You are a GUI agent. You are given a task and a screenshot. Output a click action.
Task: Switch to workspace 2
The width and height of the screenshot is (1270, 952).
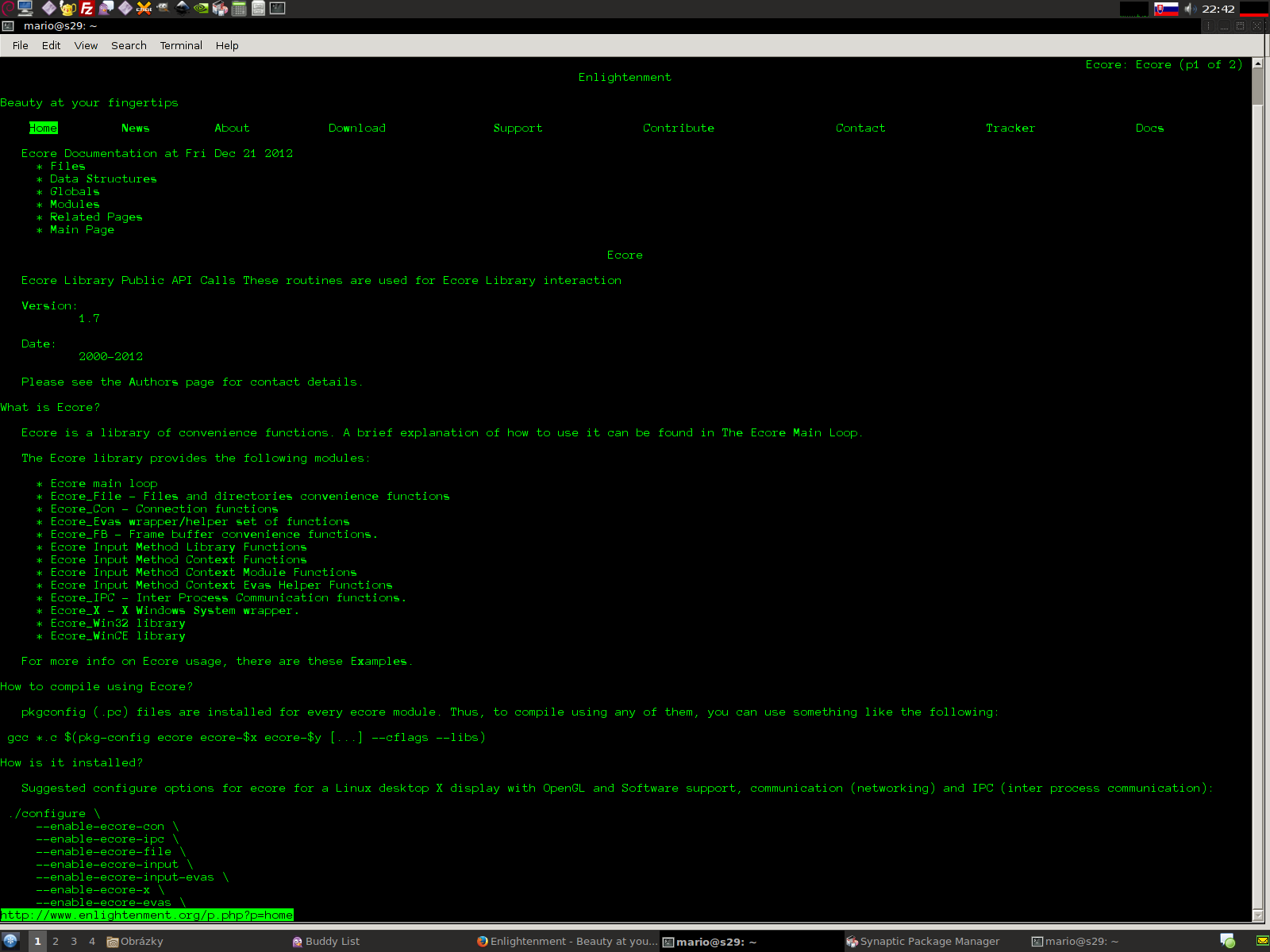56,941
